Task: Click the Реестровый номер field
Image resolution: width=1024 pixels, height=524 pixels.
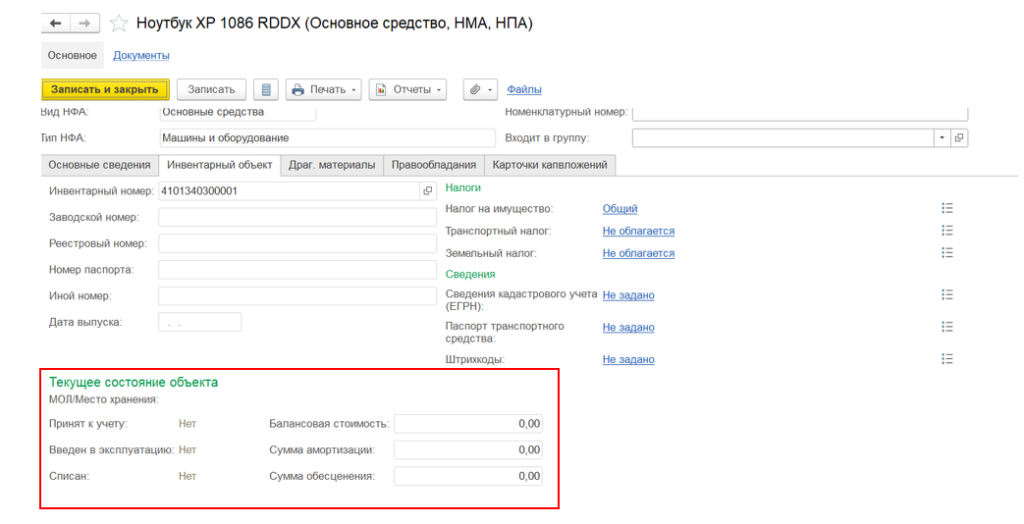Action: pyautogui.click(x=297, y=243)
